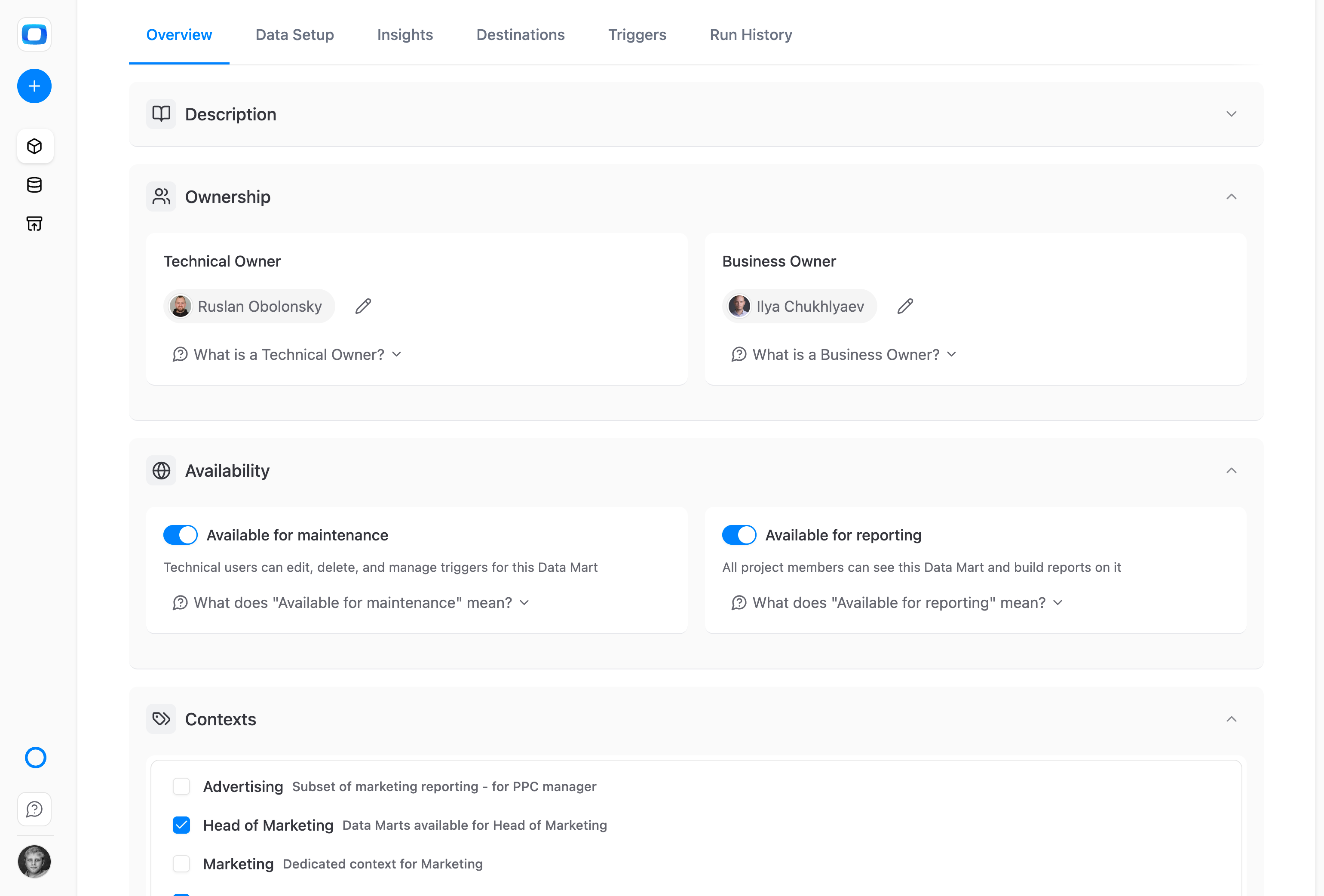Open the user profile avatar
Screen dimensions: 1324x896
(34, 862)
